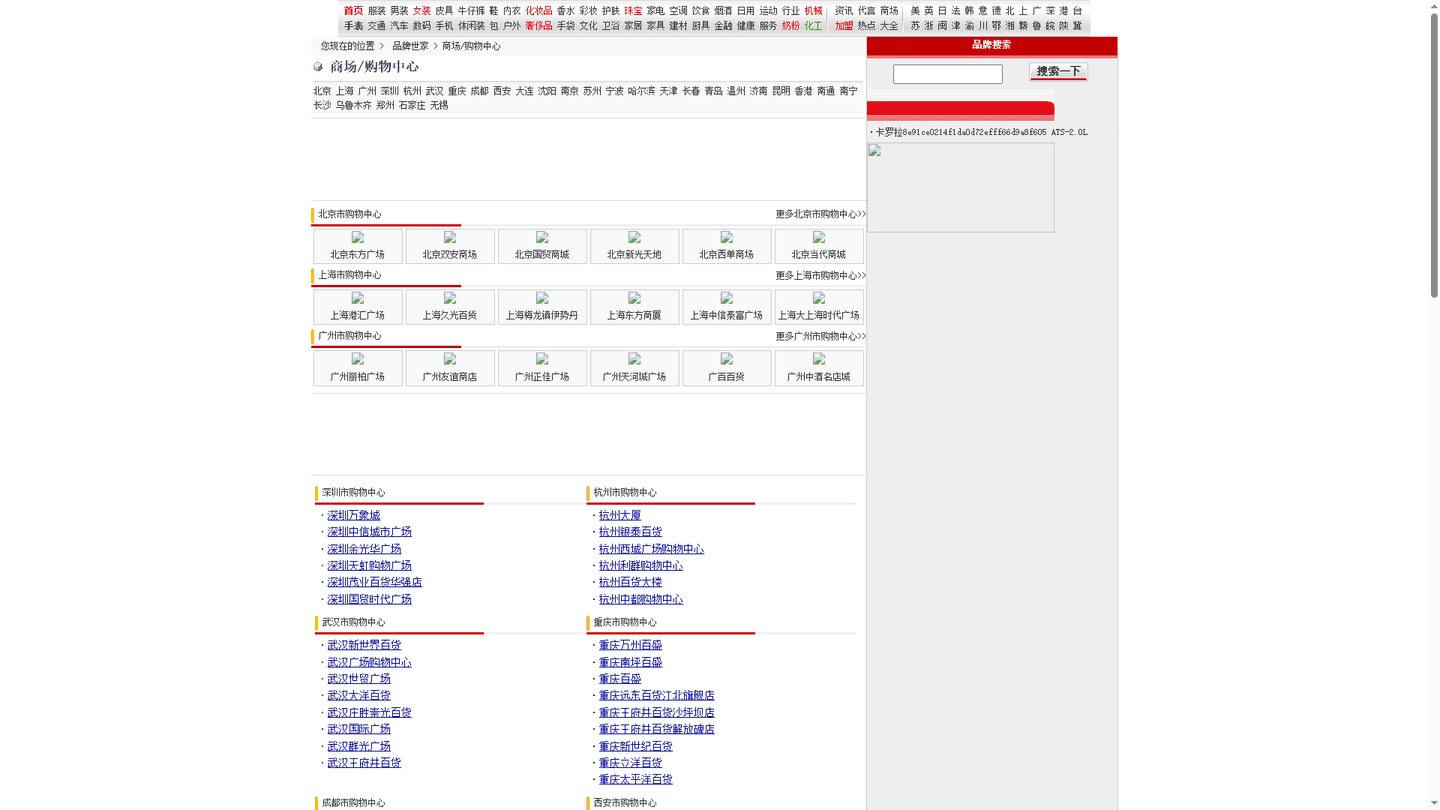Open 女装 in the top navigation
This screenshot has height=810, width=1440.
tap(422, 11)
